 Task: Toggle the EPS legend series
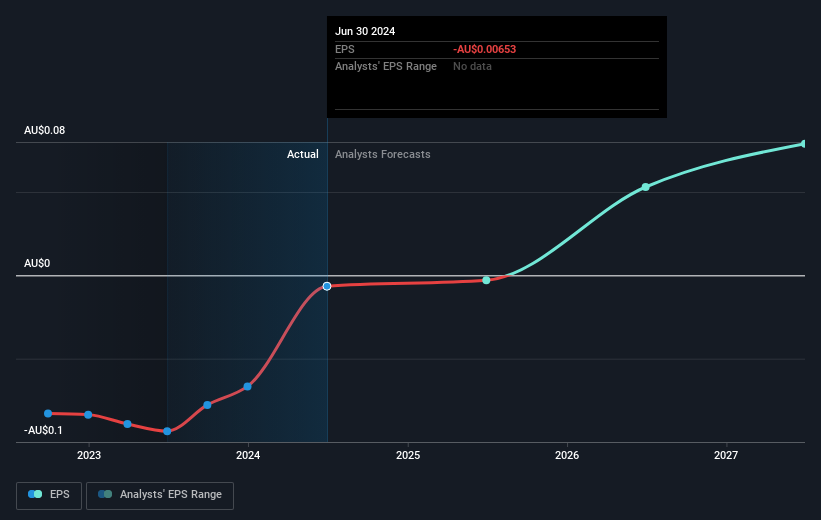coord(49,495)
